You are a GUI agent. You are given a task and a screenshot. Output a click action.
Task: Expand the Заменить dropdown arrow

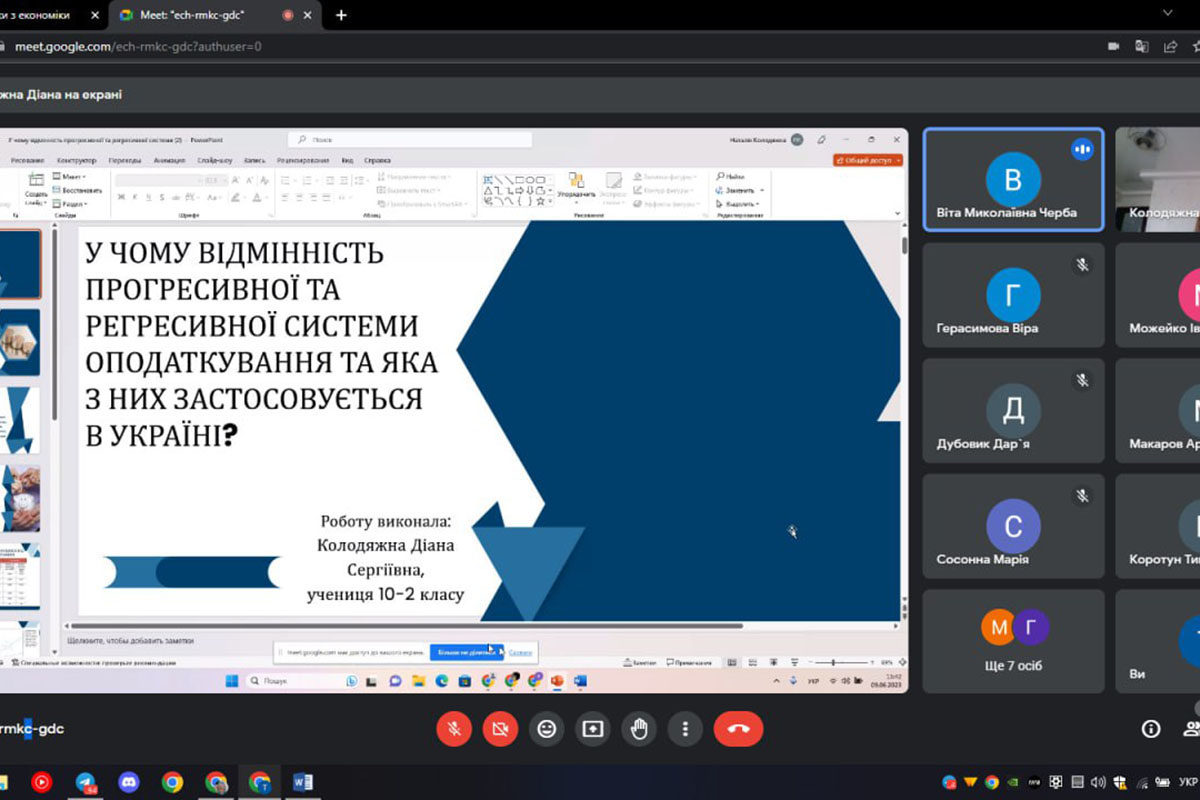click(762, 190)
